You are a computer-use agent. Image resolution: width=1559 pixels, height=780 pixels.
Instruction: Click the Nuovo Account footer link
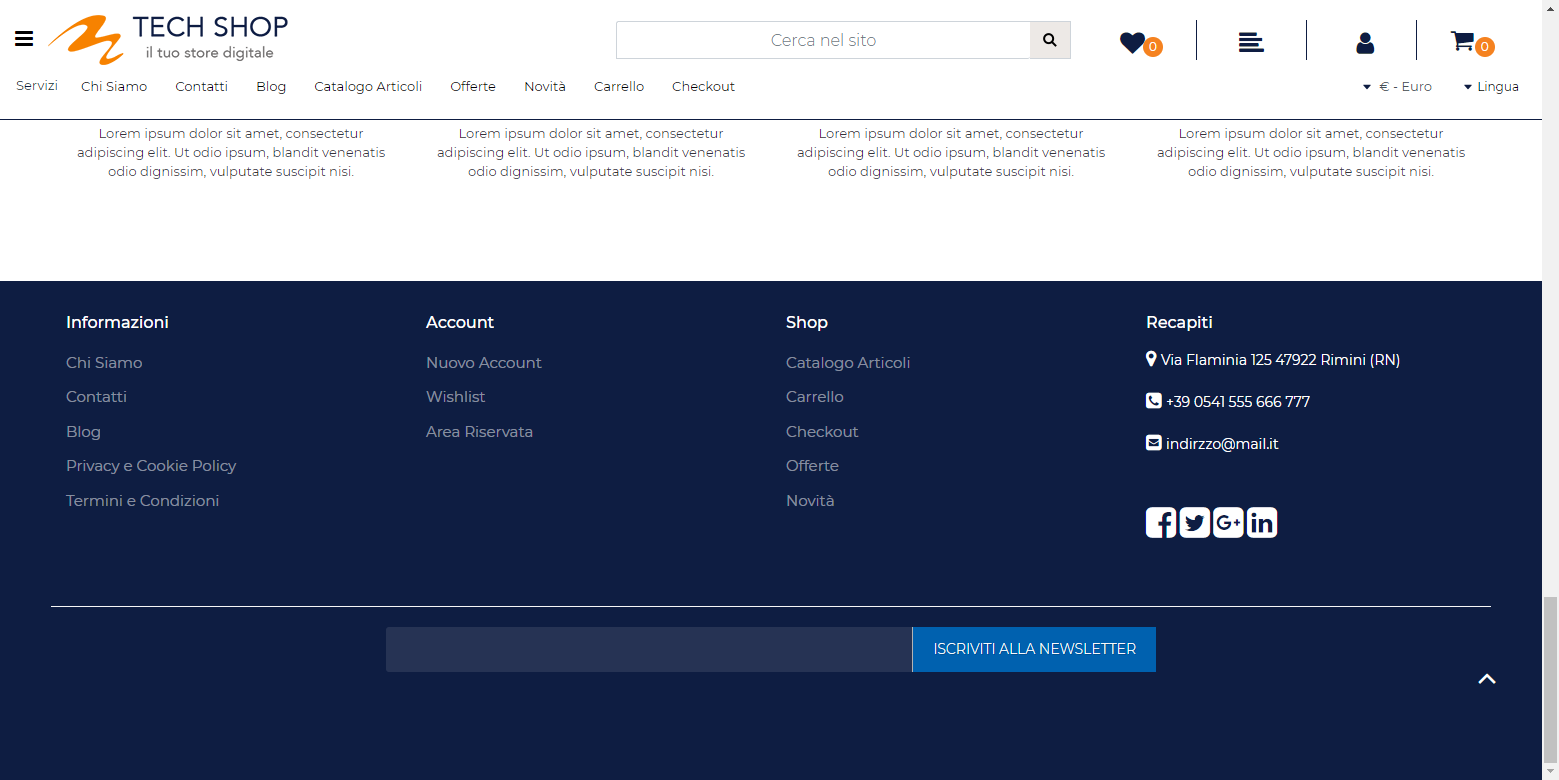click(x=483, y=363)
